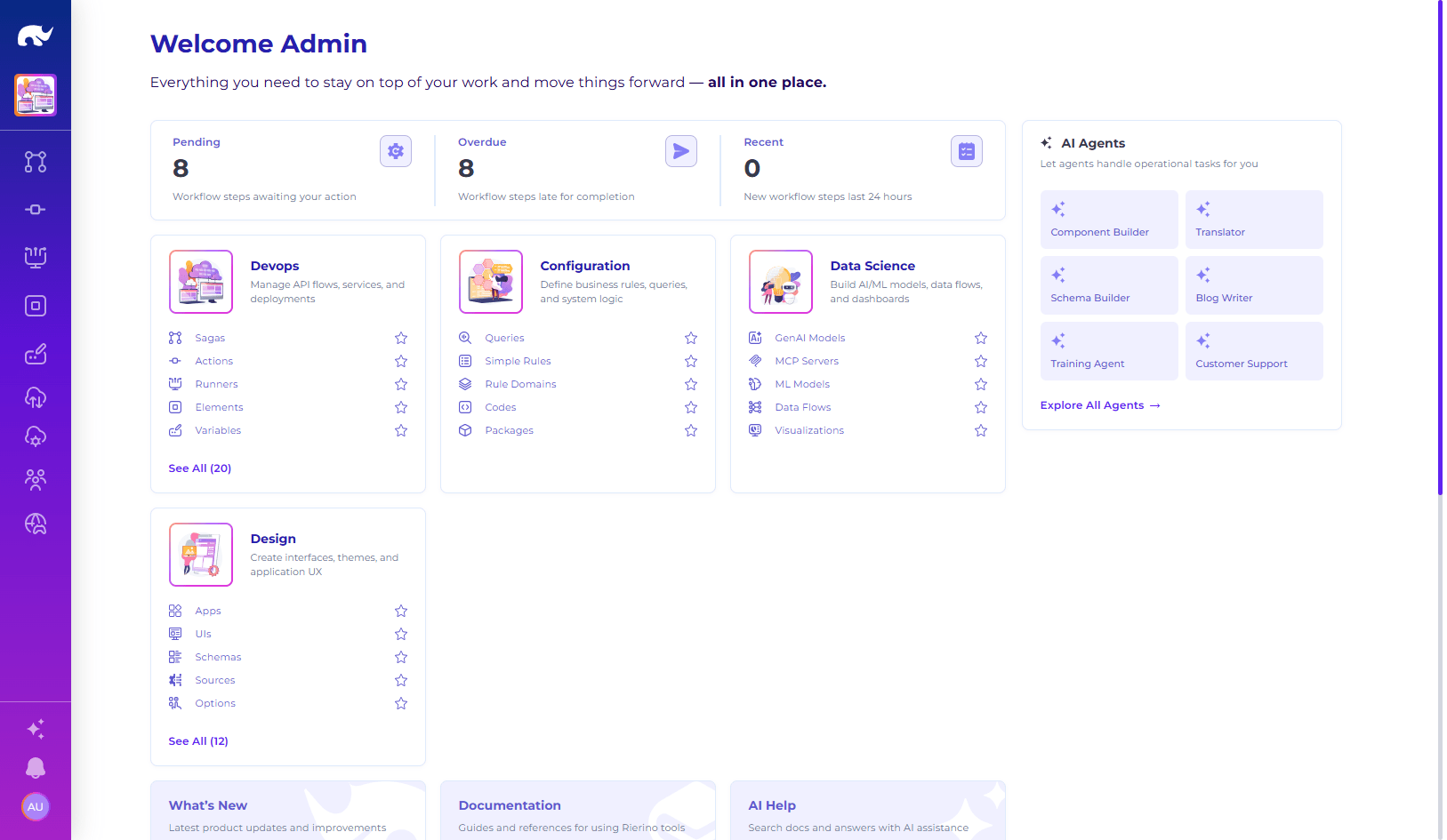1447x840 pixels.
Task: Star the Schemas entry
Action: [x=401, y=657]
